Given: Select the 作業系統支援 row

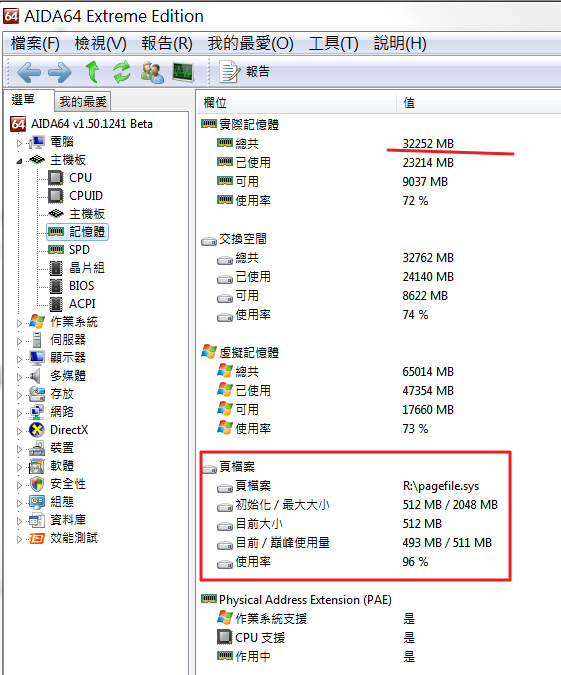Looking at the screenshot, I should click(316, 619).
